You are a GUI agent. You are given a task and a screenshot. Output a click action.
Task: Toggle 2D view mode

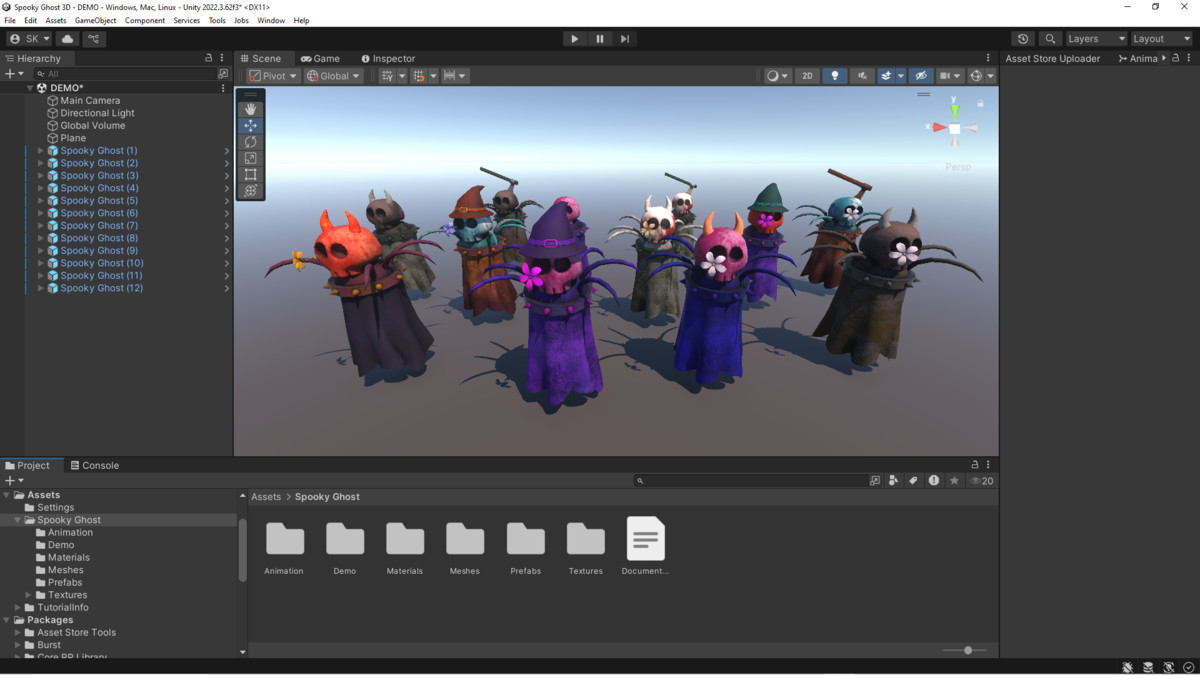(807, 76)
